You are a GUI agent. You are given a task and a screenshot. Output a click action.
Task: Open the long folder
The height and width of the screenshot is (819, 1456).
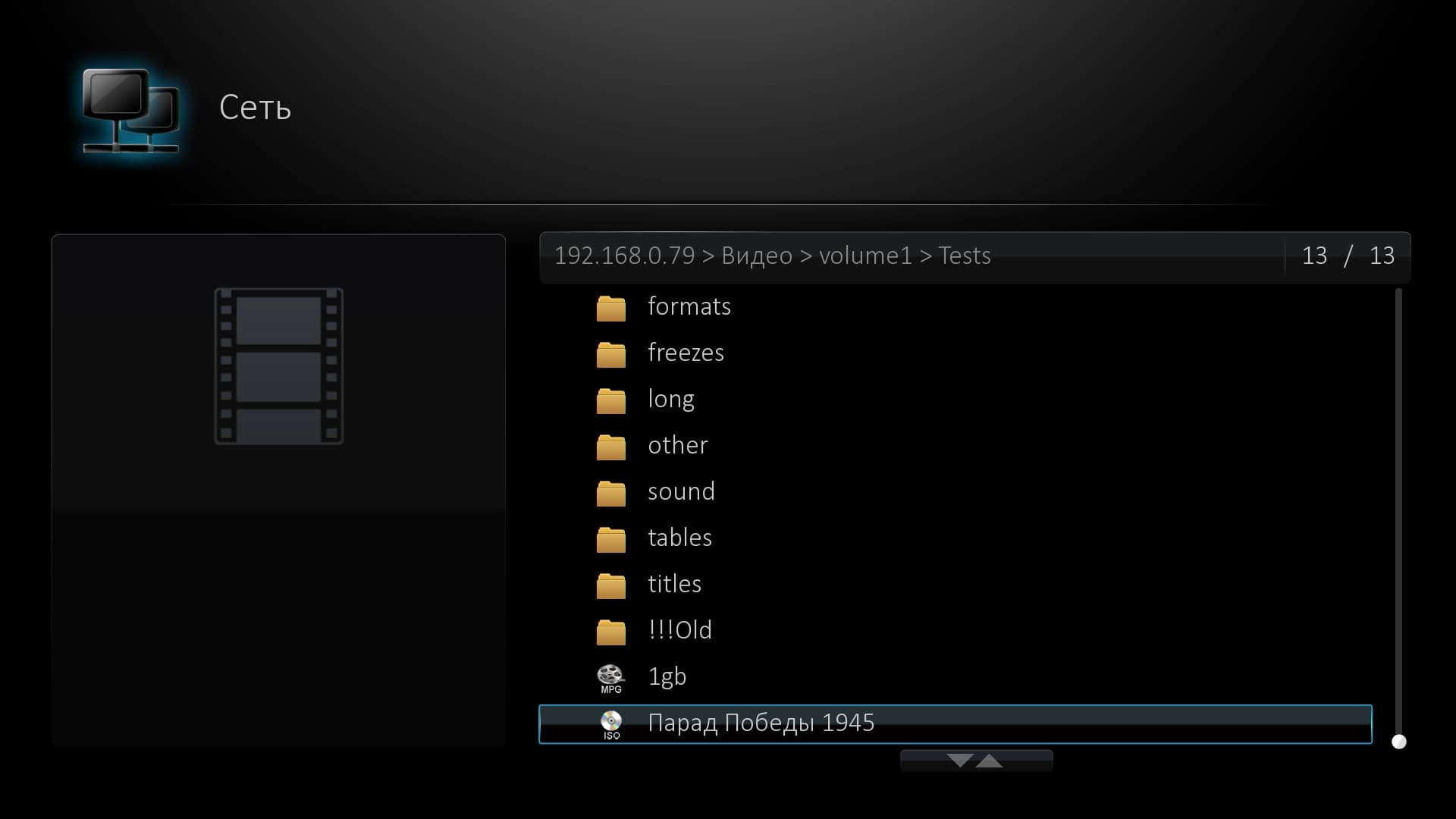[670, 399]
